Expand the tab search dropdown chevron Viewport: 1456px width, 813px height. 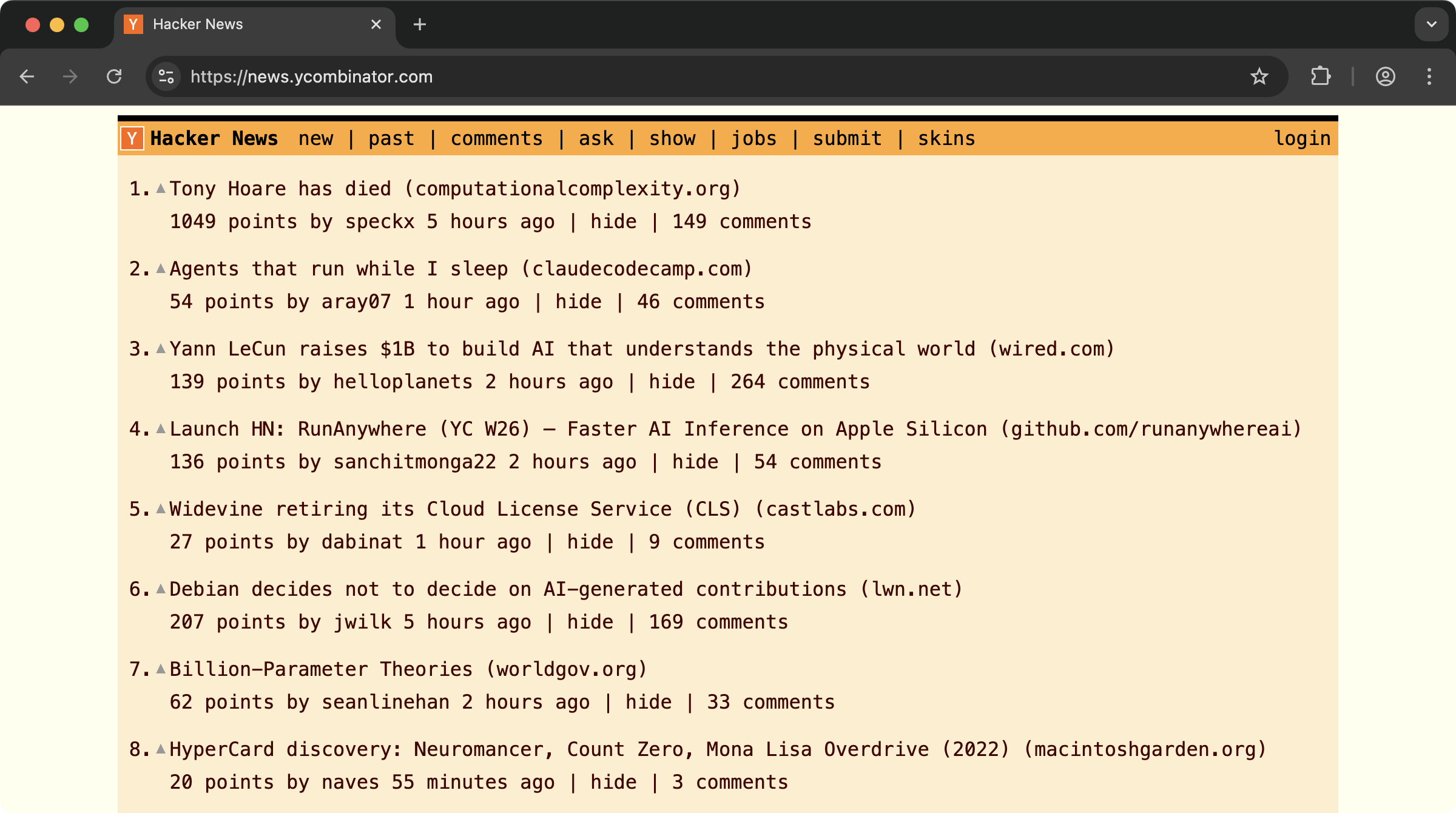pyautogui.click(x=1431, y=24)
